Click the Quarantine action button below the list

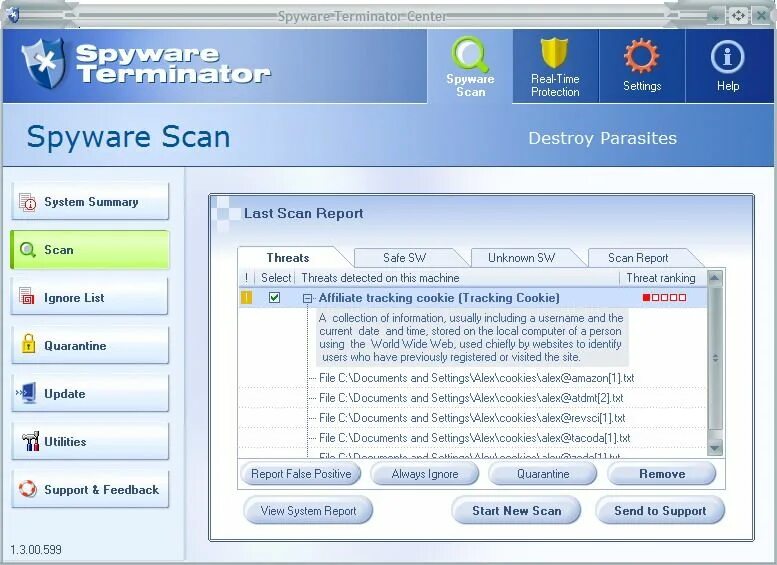pyautogui.click(x=543, y=474)
